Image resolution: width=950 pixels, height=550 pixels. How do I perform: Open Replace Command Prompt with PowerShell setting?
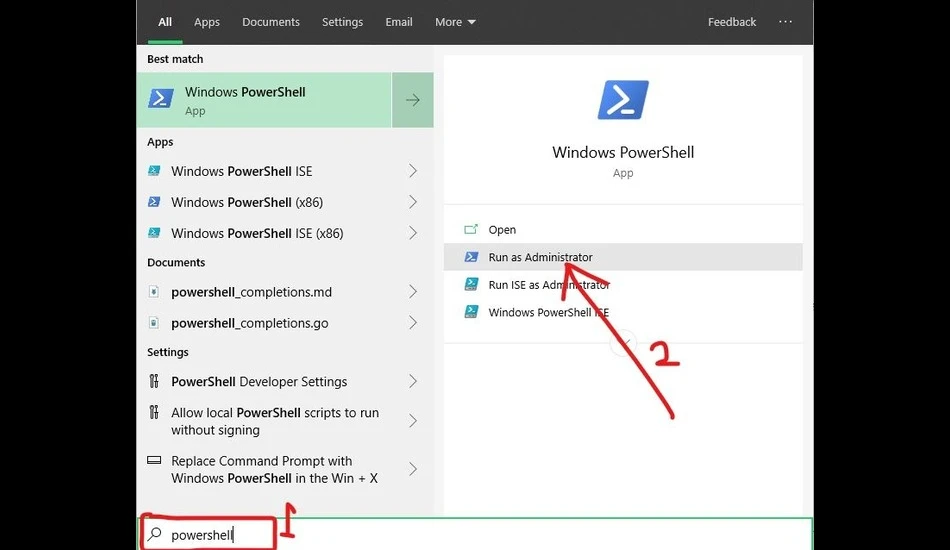tap(285, 469)
